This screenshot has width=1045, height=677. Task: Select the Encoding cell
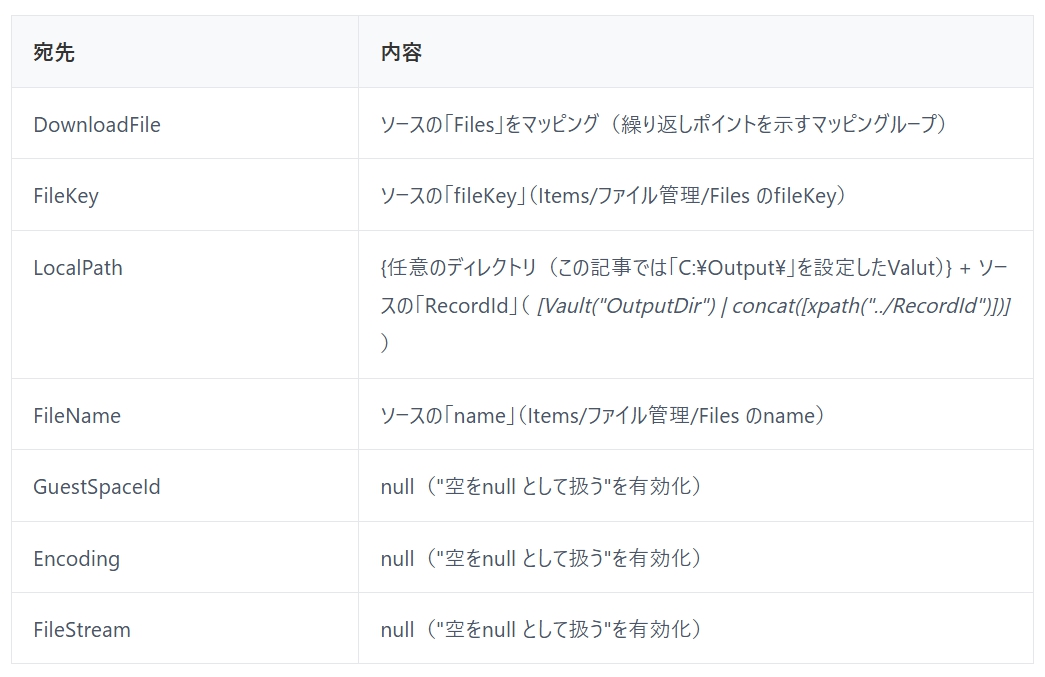(x=76, y=558)
